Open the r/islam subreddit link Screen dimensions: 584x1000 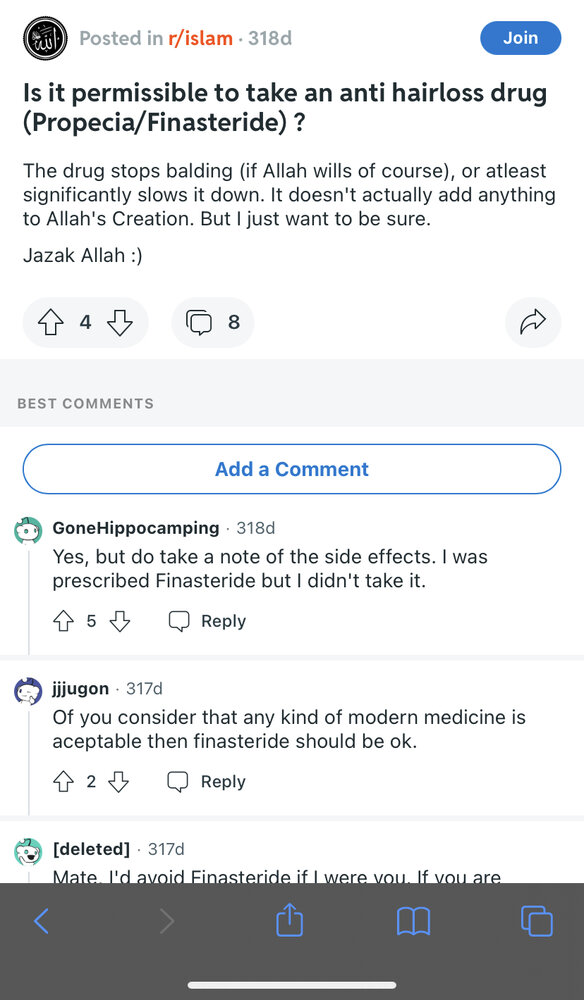click(x=200, y=38)
